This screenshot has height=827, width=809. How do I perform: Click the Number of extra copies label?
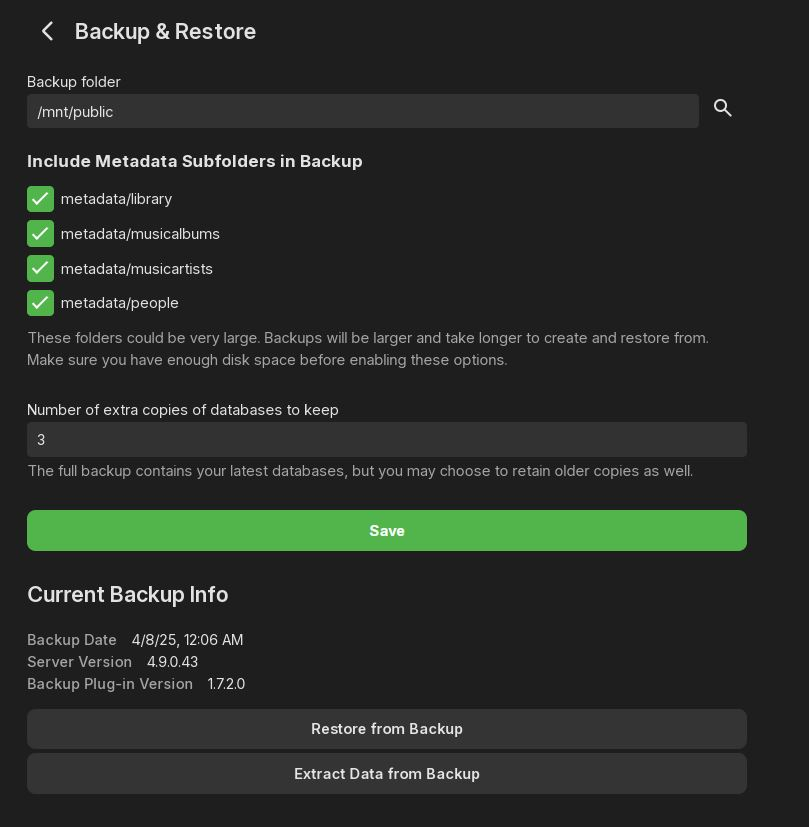[x=182, y=410]
